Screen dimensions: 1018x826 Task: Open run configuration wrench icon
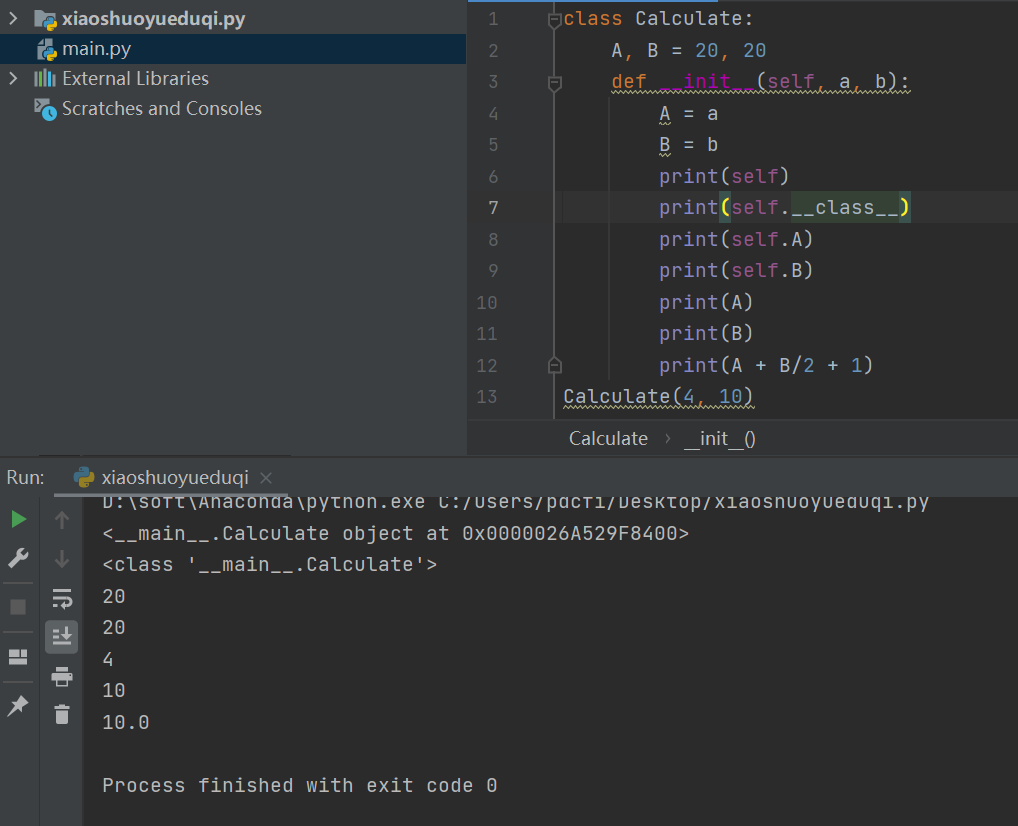(x=18, y=557)
